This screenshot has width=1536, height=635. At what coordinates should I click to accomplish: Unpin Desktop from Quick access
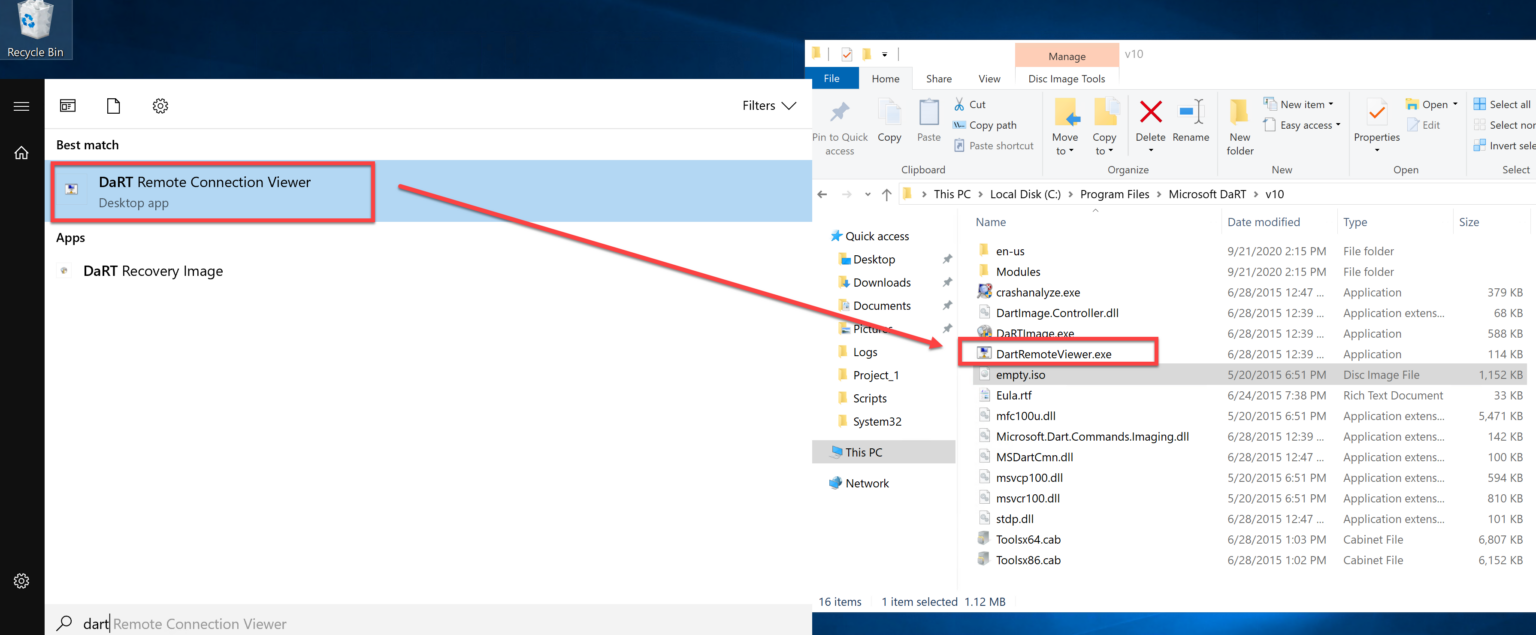click(x=947, y=258)
